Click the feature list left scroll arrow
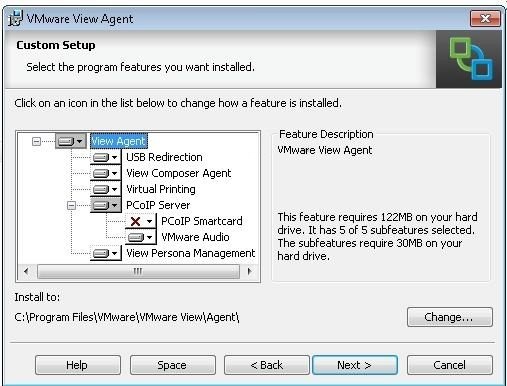 tap(26, 271)
